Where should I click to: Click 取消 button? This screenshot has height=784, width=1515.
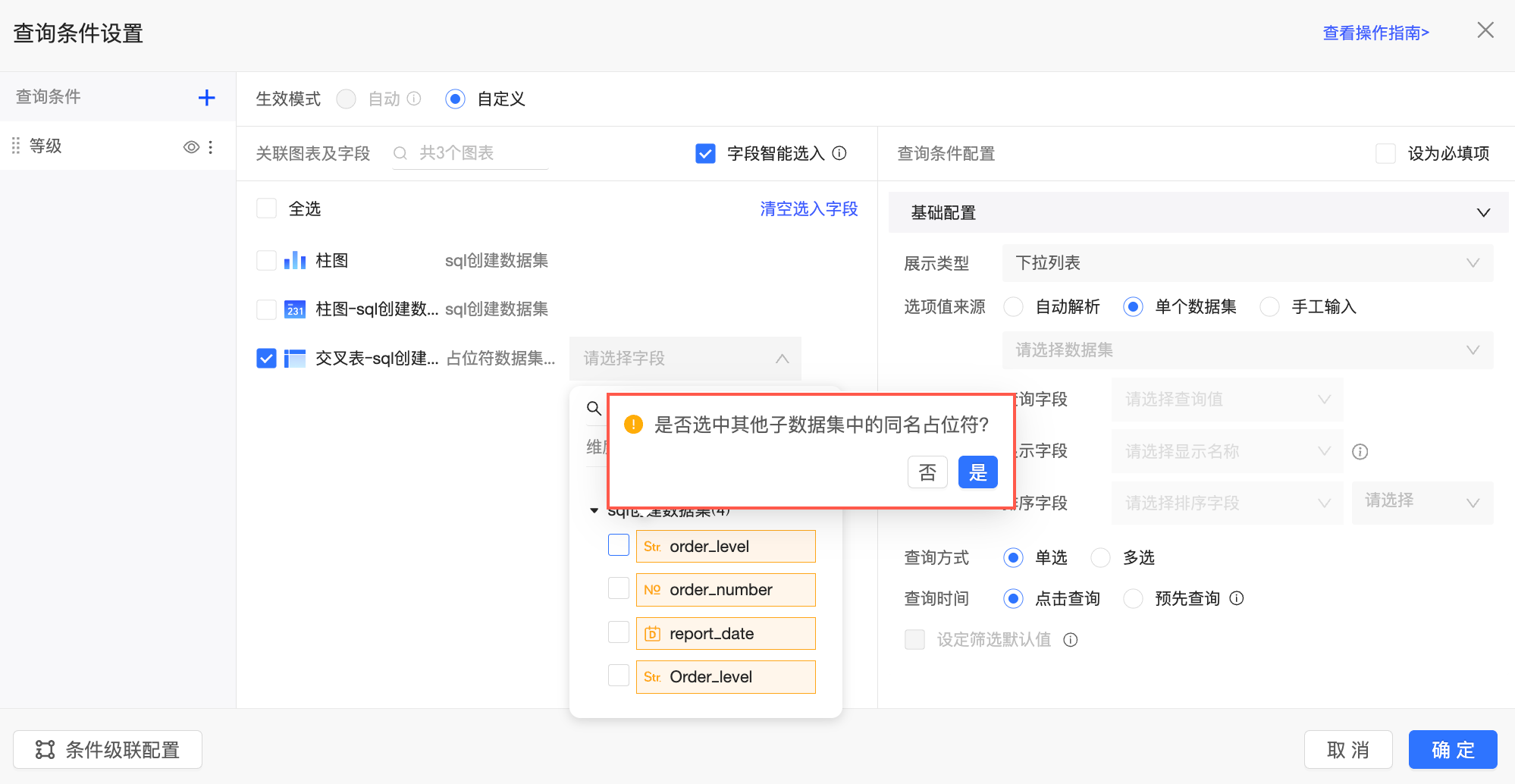[1348, 750]
